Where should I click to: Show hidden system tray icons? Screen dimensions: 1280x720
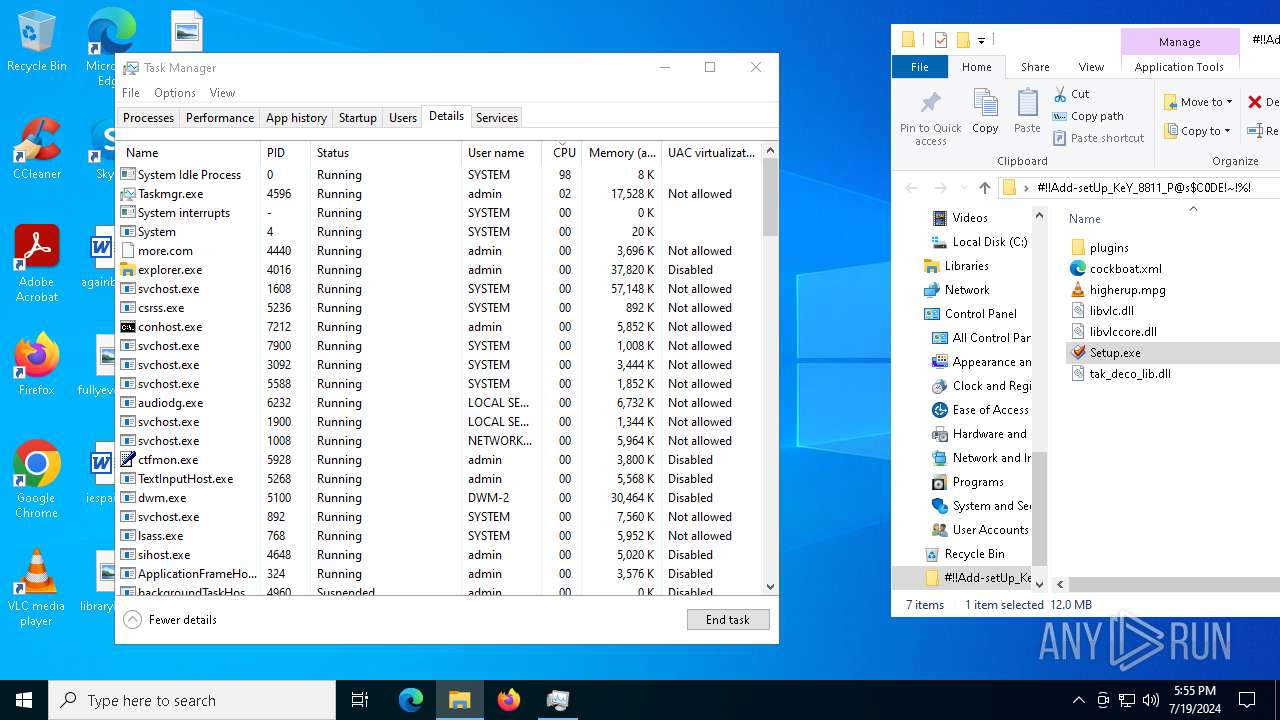pos(1078,700)
